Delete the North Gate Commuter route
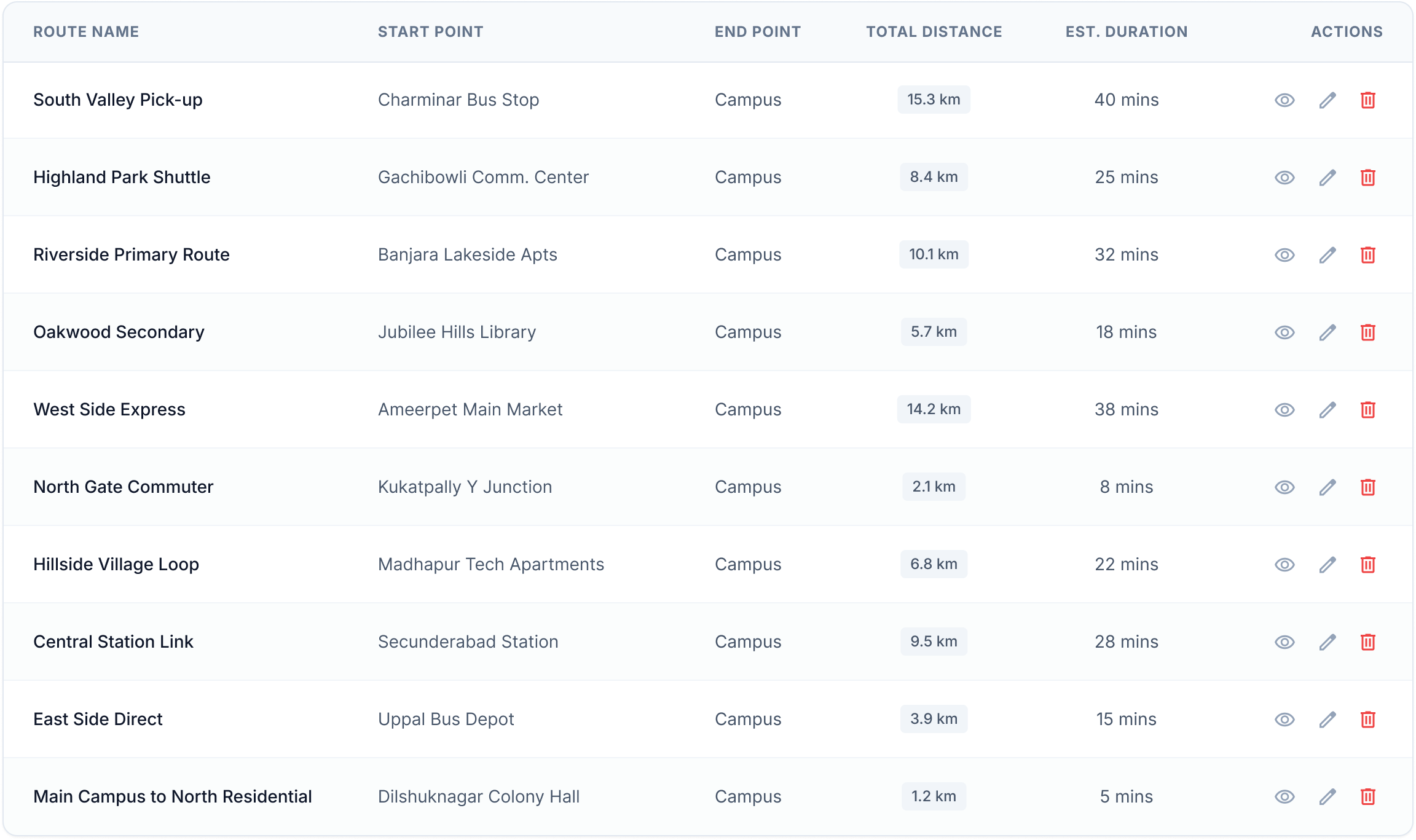 [1369, 487]
